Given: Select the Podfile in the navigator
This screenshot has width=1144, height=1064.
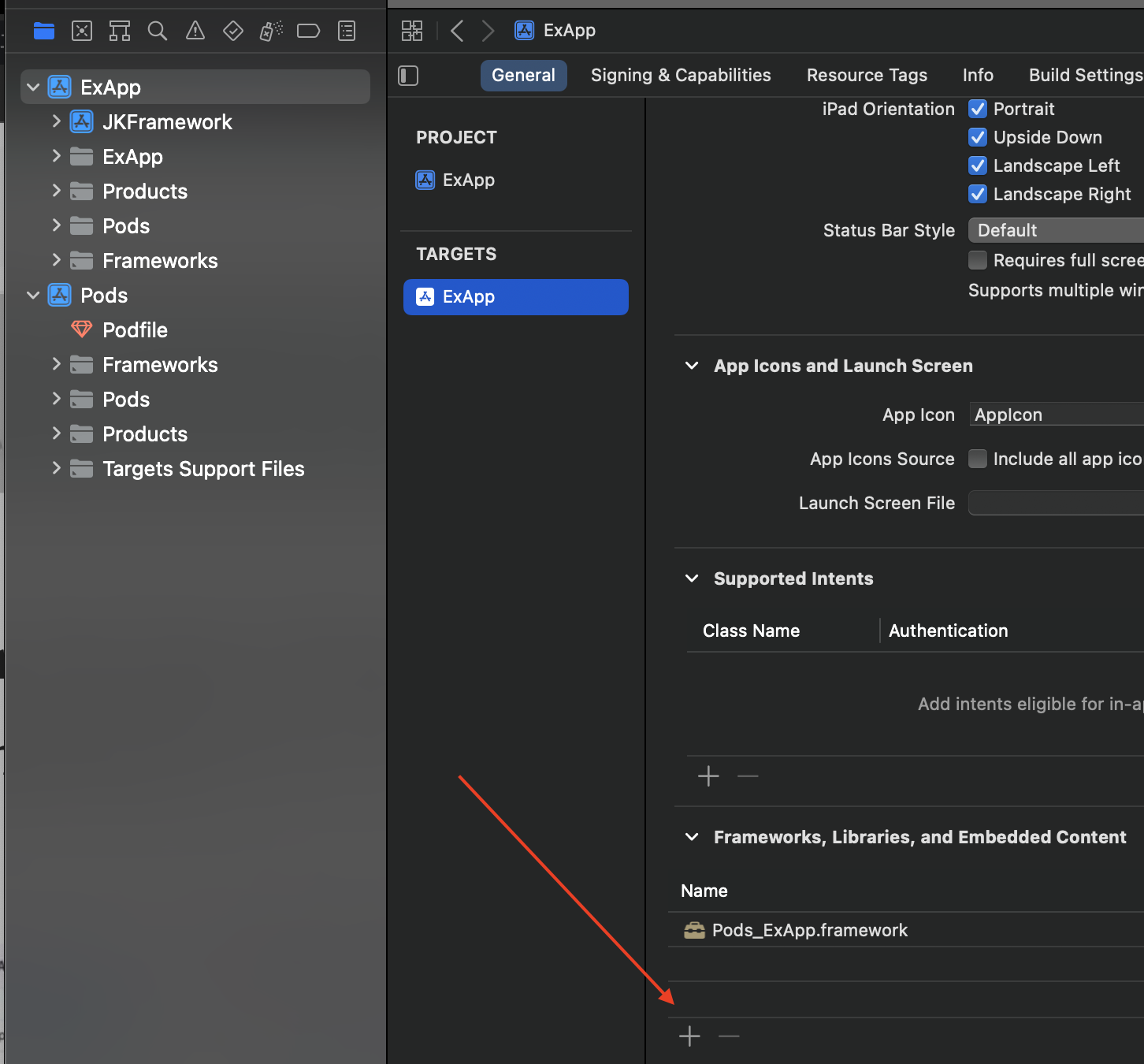Looking at the screenshot, I should [x=135, y=330].
